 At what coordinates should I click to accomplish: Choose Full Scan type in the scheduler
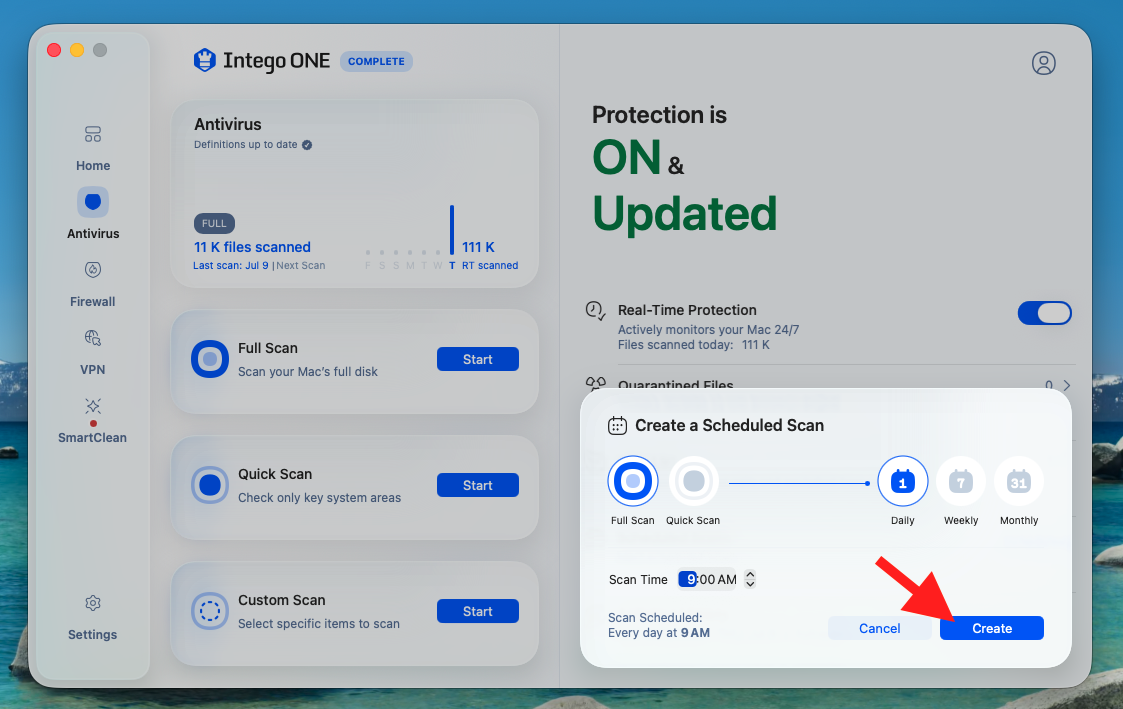[x=632, y=481]
